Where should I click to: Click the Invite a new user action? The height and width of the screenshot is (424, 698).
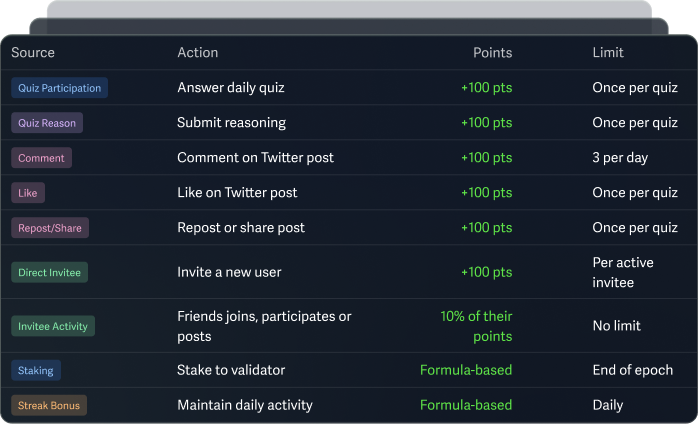tap(229, 272)
